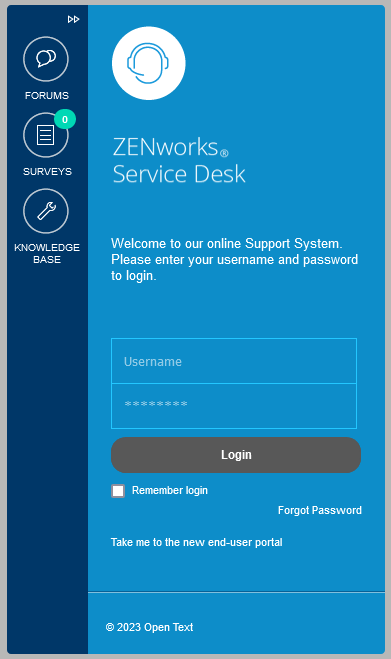
Task: Focus the password input field
Action: (x=234, y=406)
